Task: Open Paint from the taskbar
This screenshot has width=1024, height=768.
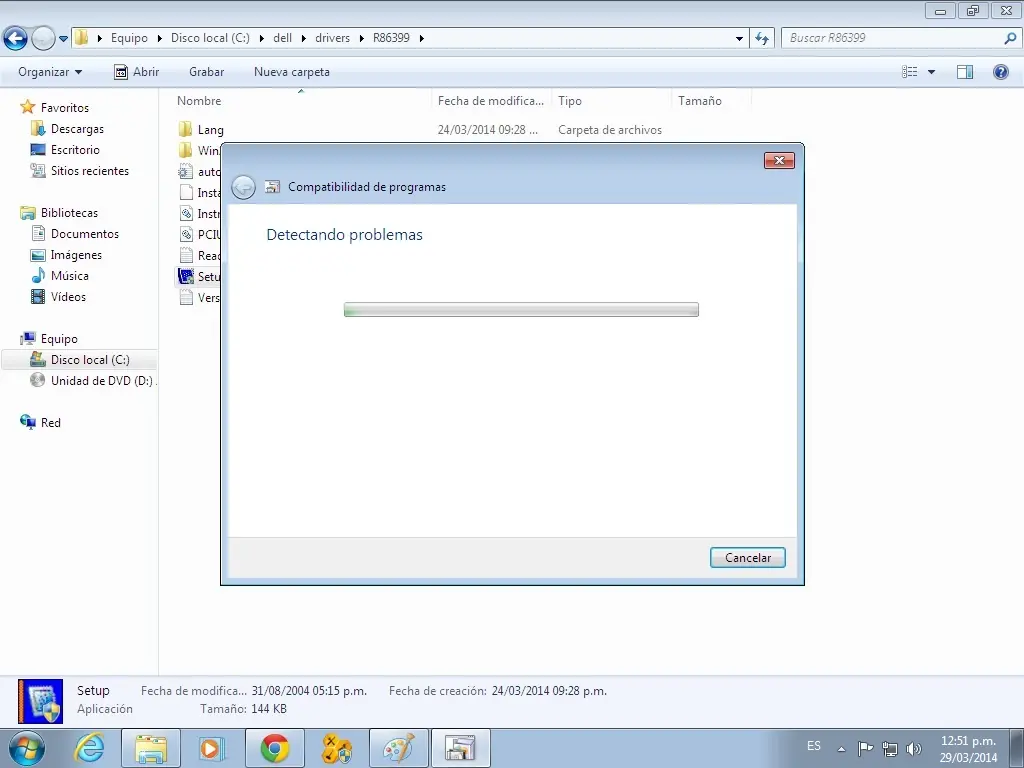Action: [398, 748]
